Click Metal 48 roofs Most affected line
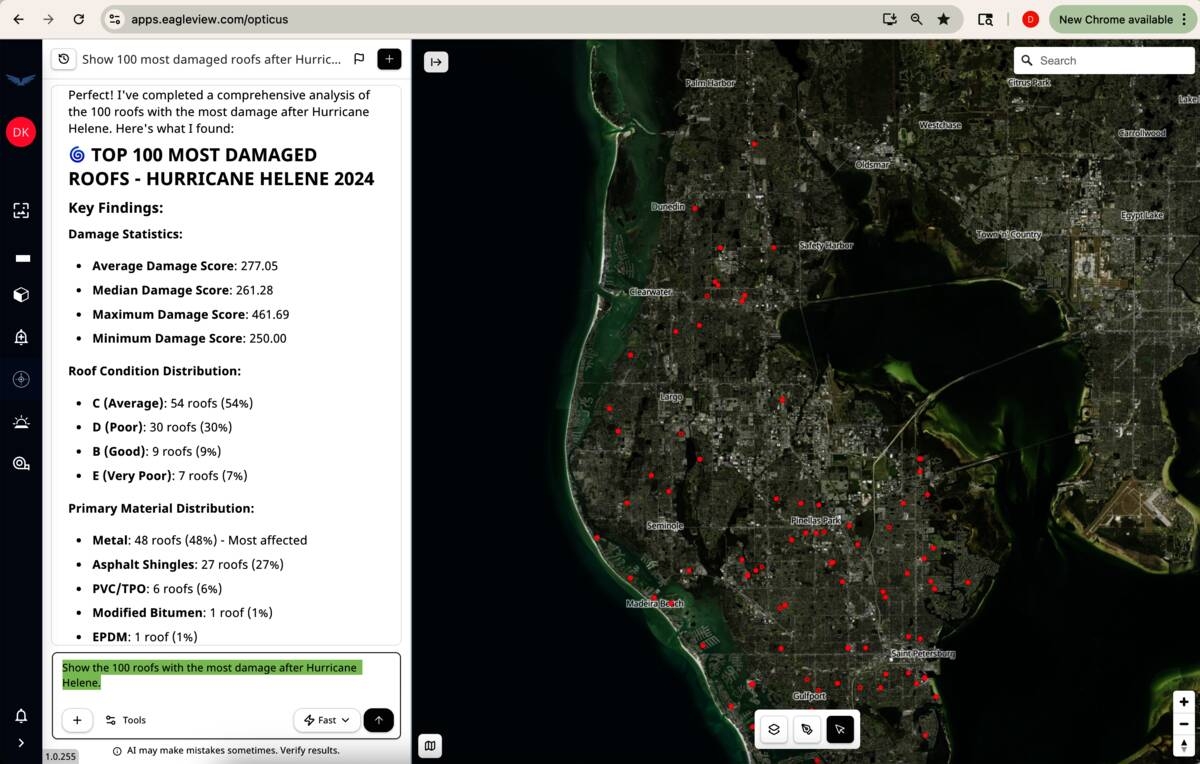This screenshot has width=1200, height=764. click(x=200, y=540)
